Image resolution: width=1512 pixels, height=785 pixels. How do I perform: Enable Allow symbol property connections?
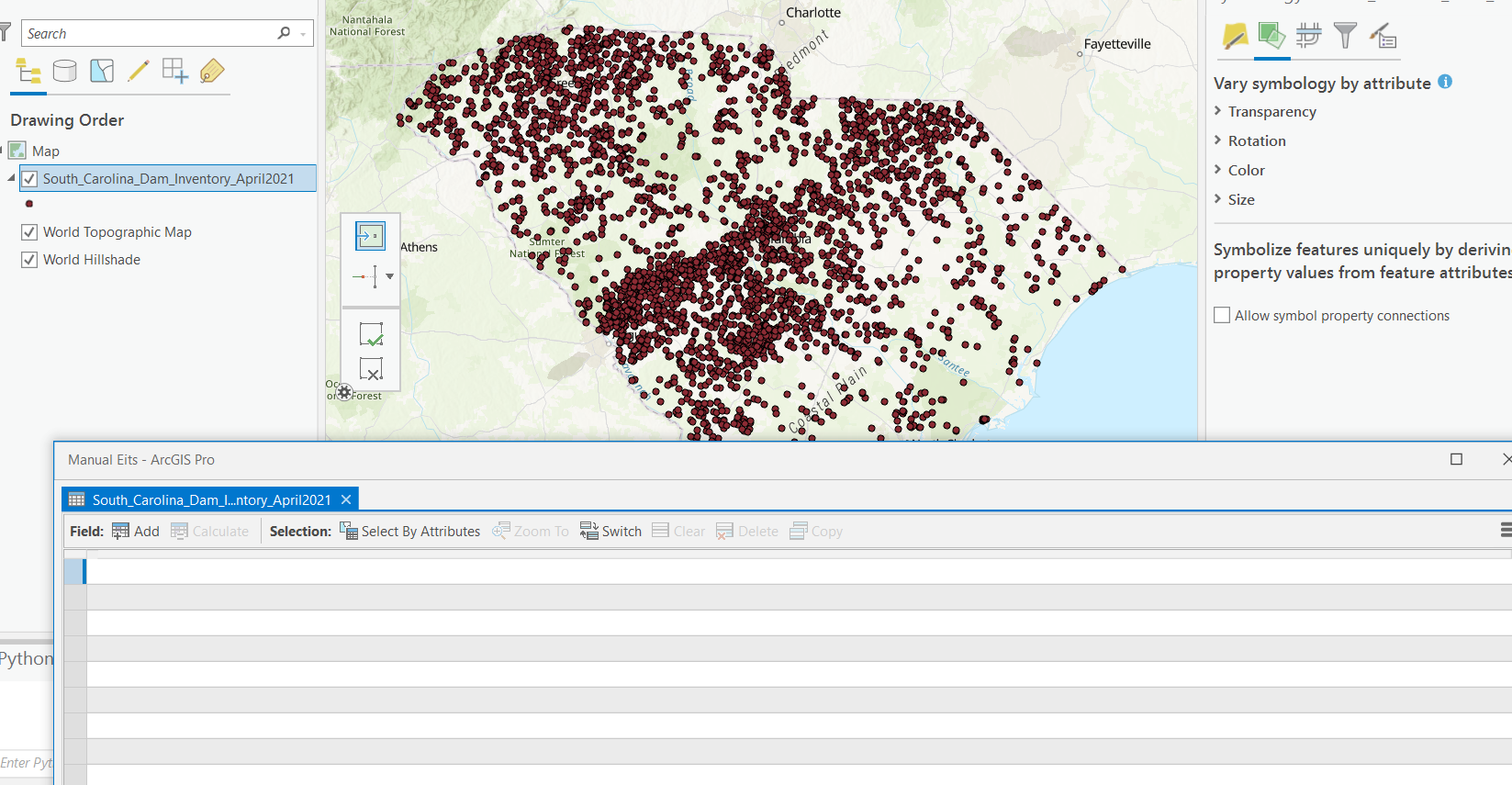[x=1222, y=315]
